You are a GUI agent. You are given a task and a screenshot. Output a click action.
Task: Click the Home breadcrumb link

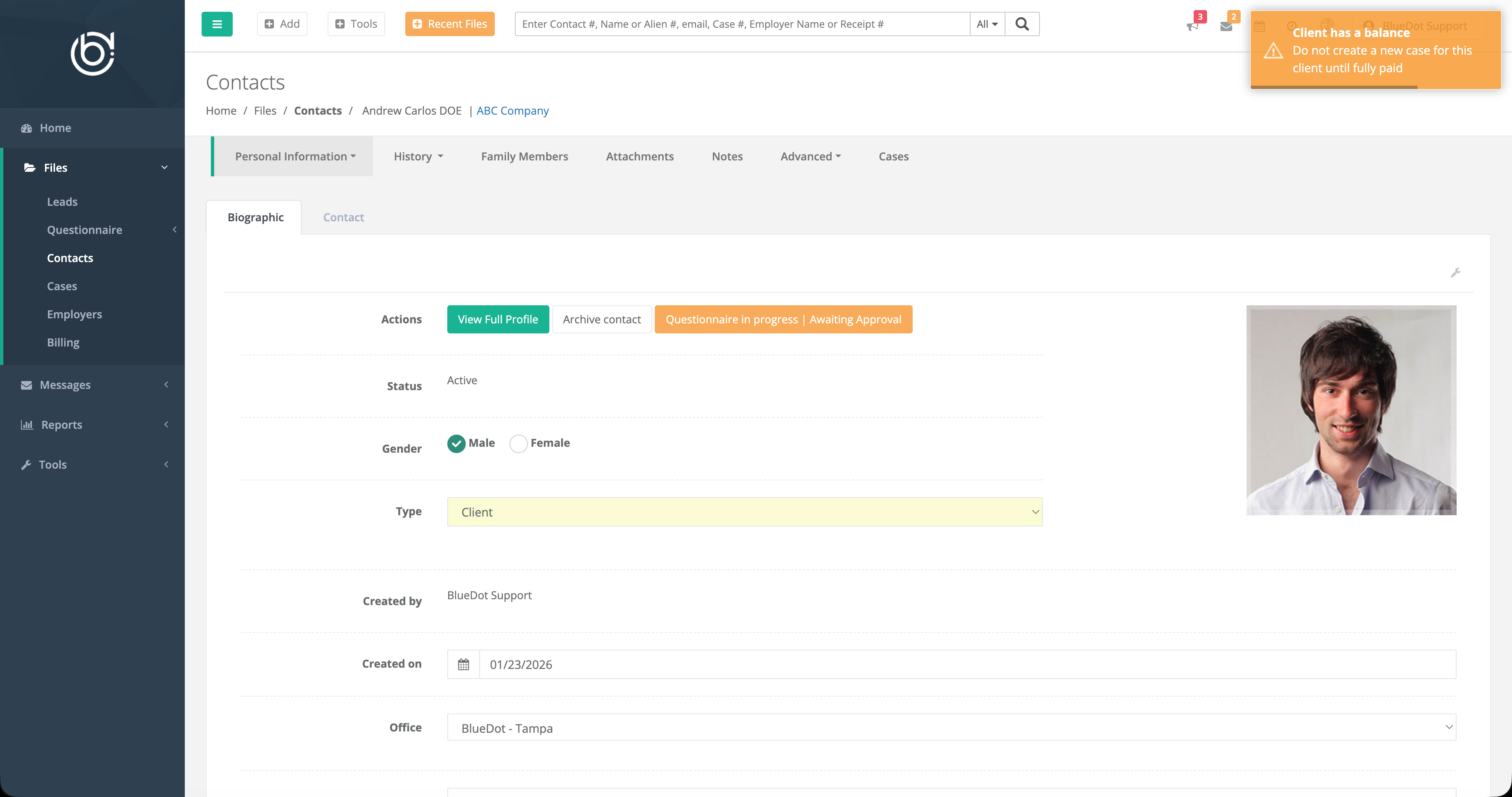pyautogui.click(x=220, y=111)
